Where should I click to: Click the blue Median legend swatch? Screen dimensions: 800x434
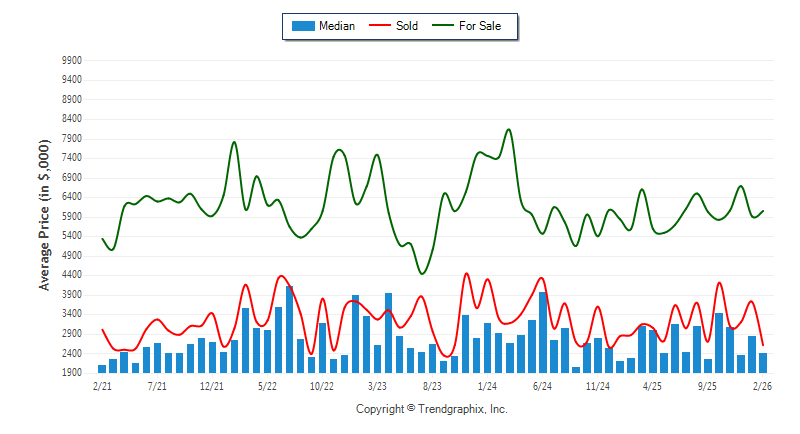pyautogui.click(x=303, y=26)
